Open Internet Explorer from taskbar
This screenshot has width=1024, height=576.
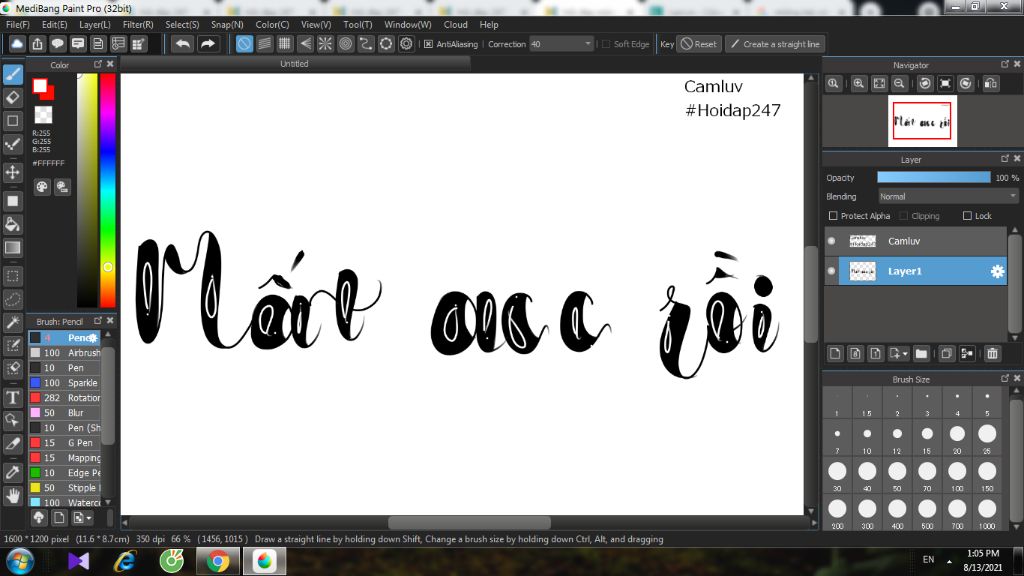point(125,561)
